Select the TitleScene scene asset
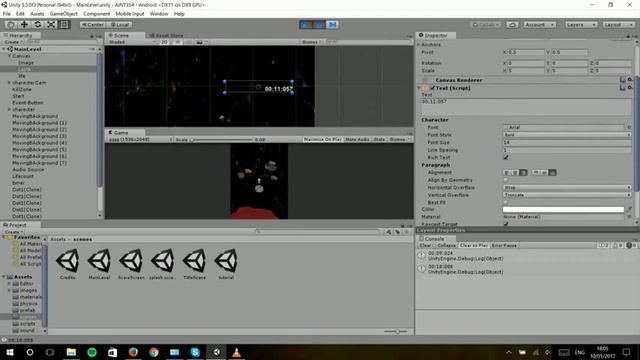 [x=194, y=263]
